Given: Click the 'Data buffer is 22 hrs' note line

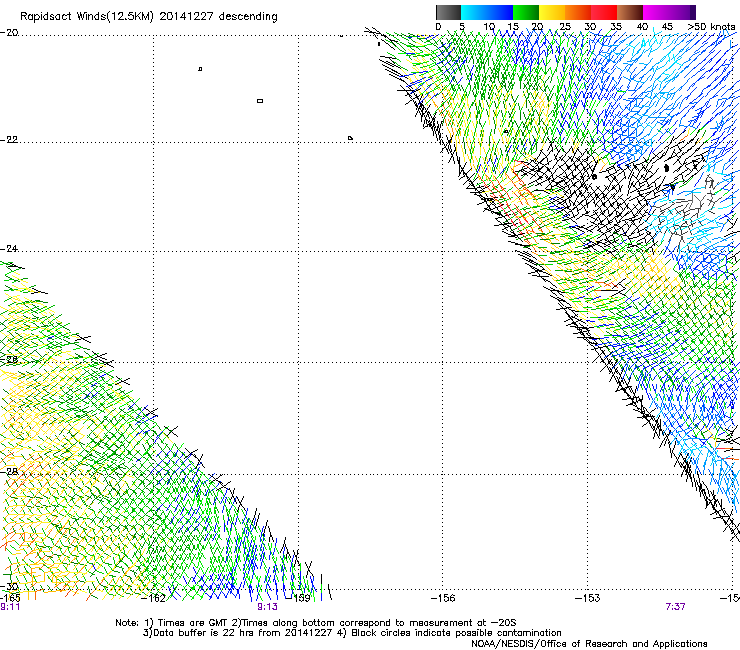Looking at the screenshot, I should pyautogui.click(x=352, y=633).
